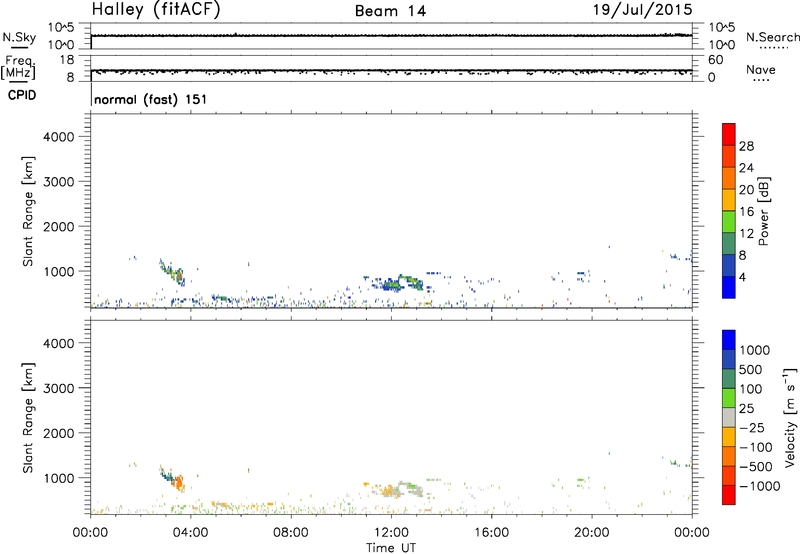
Task: Click the 'Nave' legend label
Action: pos(761,70)
